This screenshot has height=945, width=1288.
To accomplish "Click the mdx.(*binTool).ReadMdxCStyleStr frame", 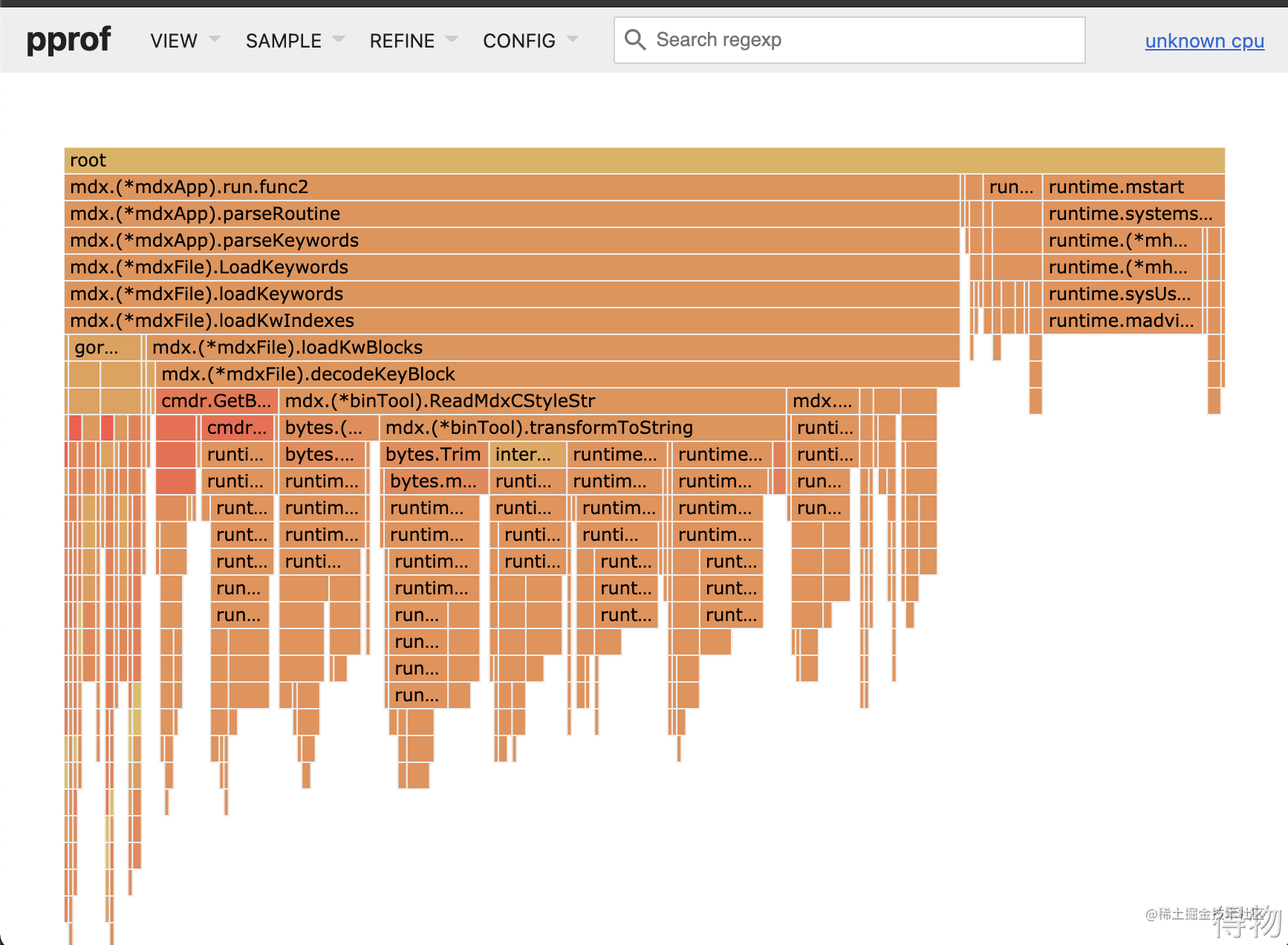I will (x=533, y=401).
